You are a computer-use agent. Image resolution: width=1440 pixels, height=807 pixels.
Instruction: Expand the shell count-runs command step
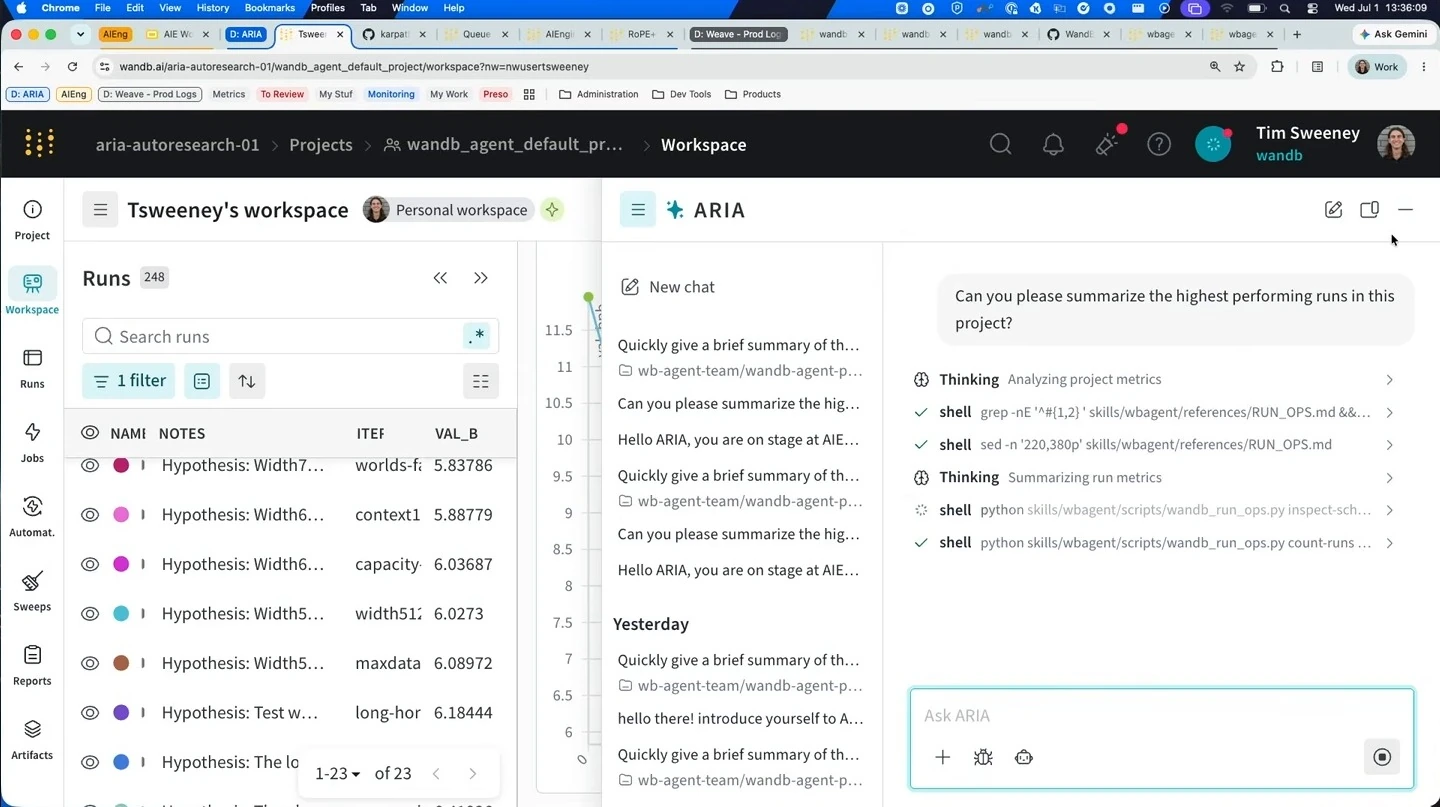pos(1158,543)
